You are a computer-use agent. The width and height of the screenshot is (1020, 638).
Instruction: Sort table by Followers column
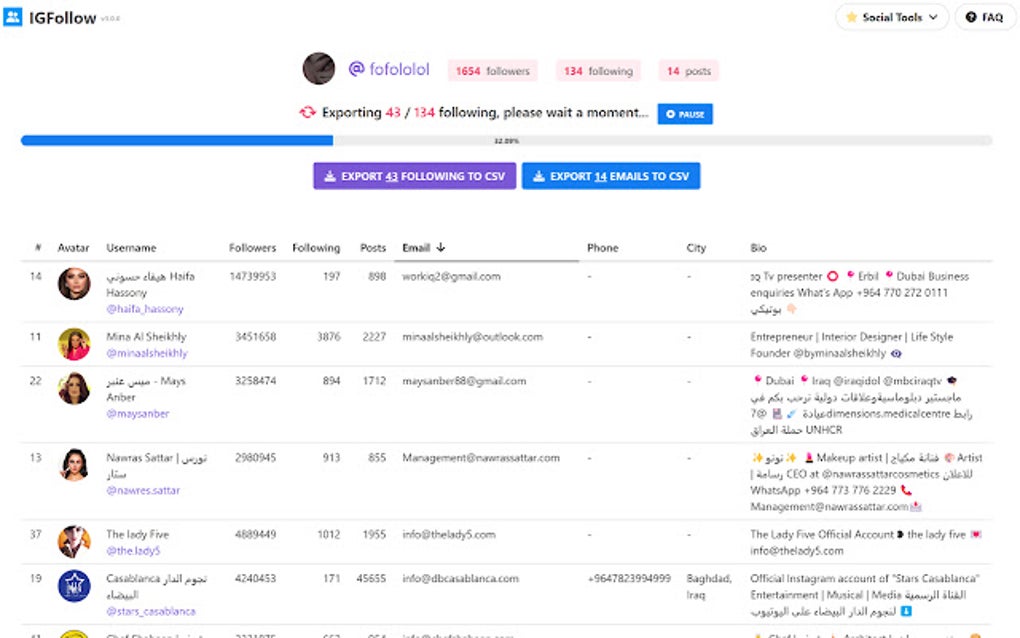point(252,248)
